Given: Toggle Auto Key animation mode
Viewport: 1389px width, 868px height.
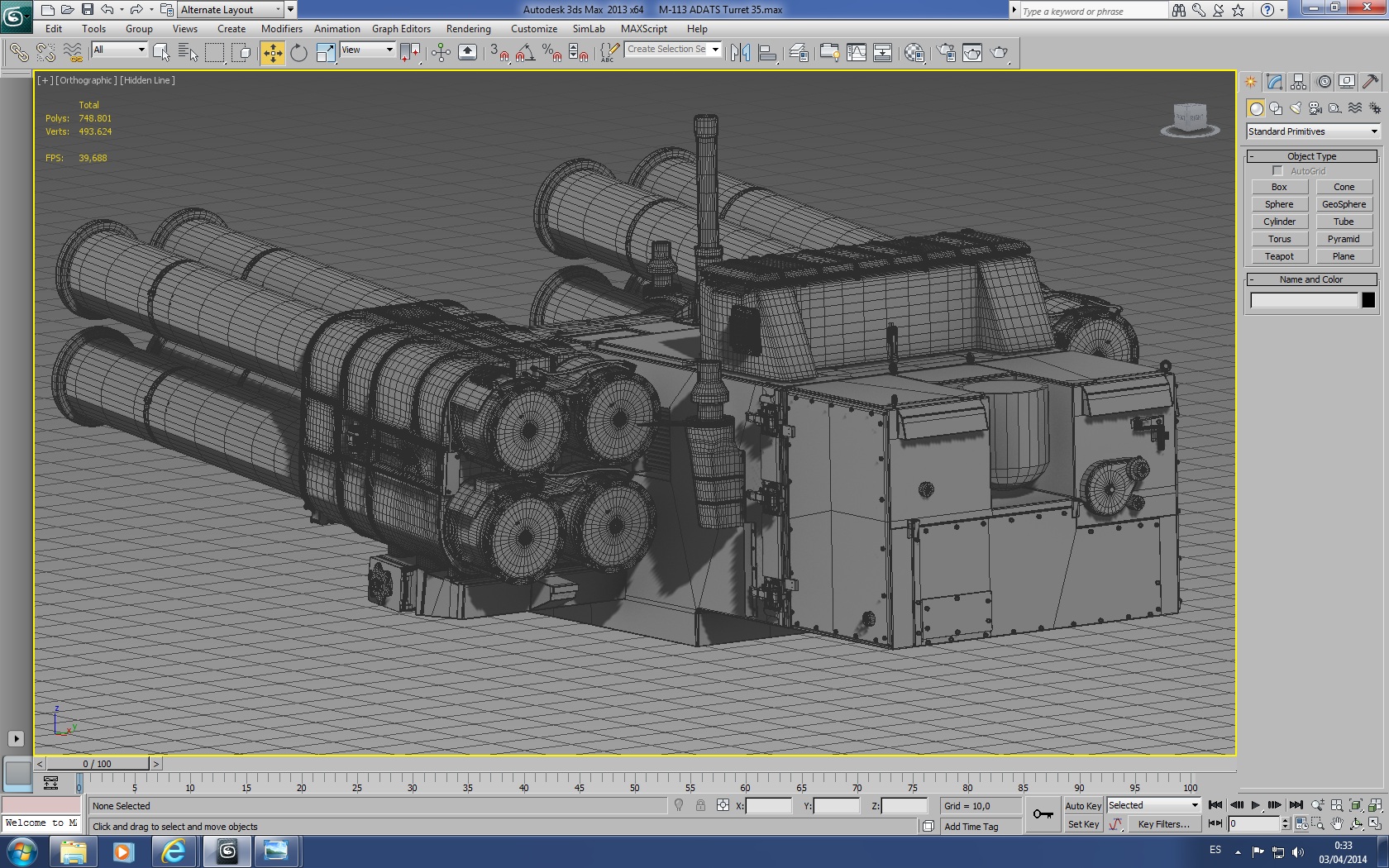Looking at the screenshot, I should 1083,806.
